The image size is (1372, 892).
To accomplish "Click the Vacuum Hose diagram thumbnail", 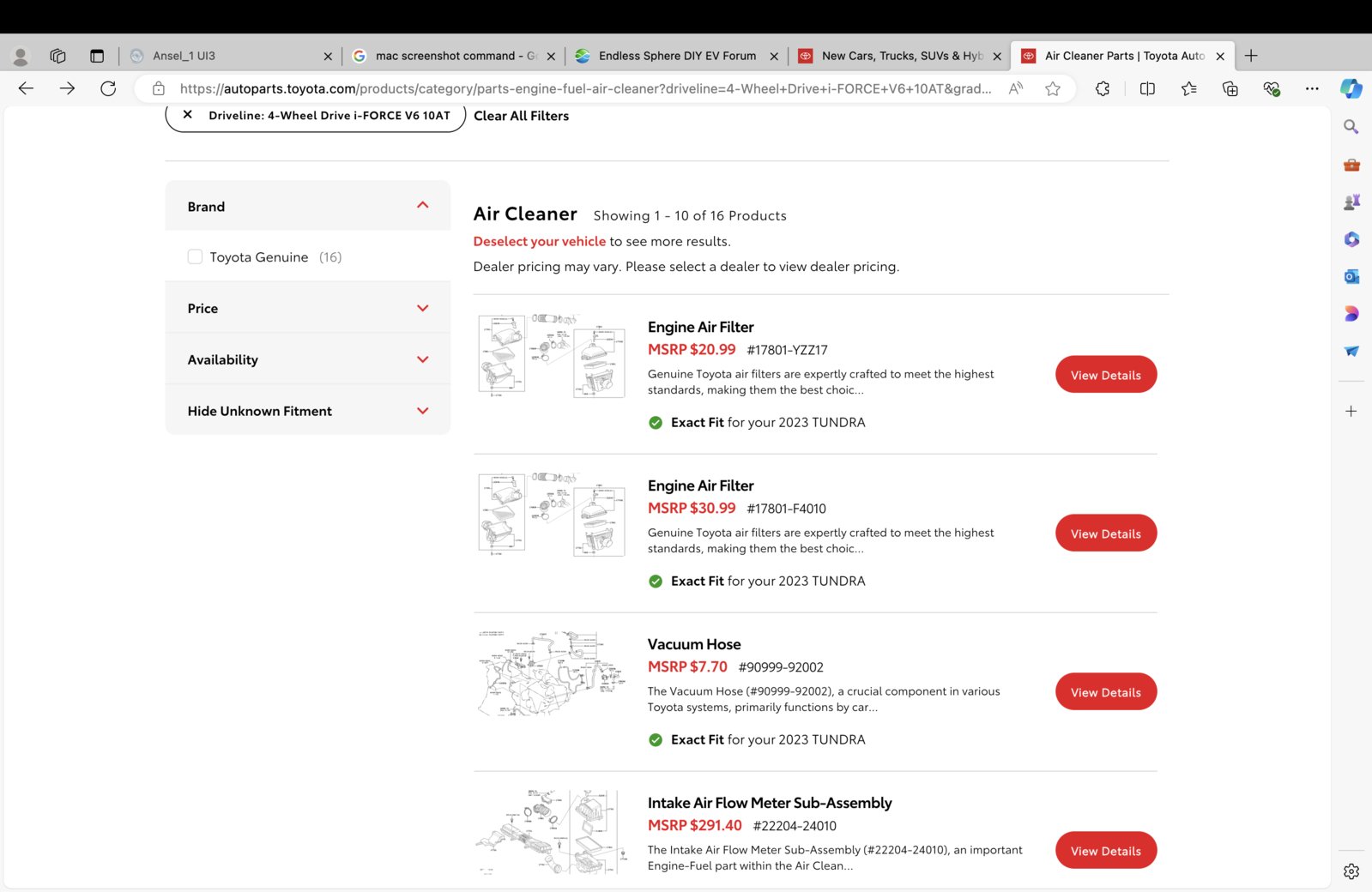I will (x=552, y=673).
